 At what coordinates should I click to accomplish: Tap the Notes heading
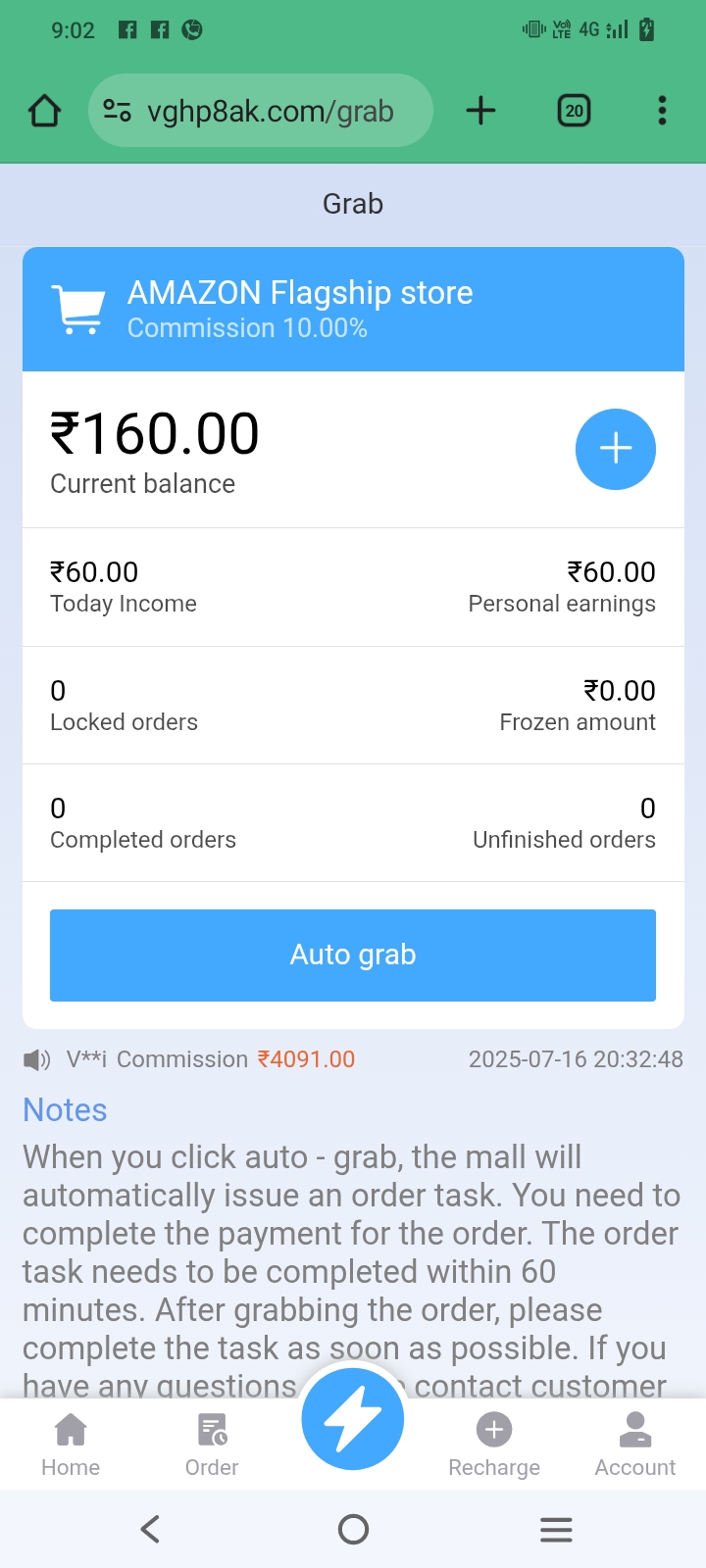point(65,1110)
